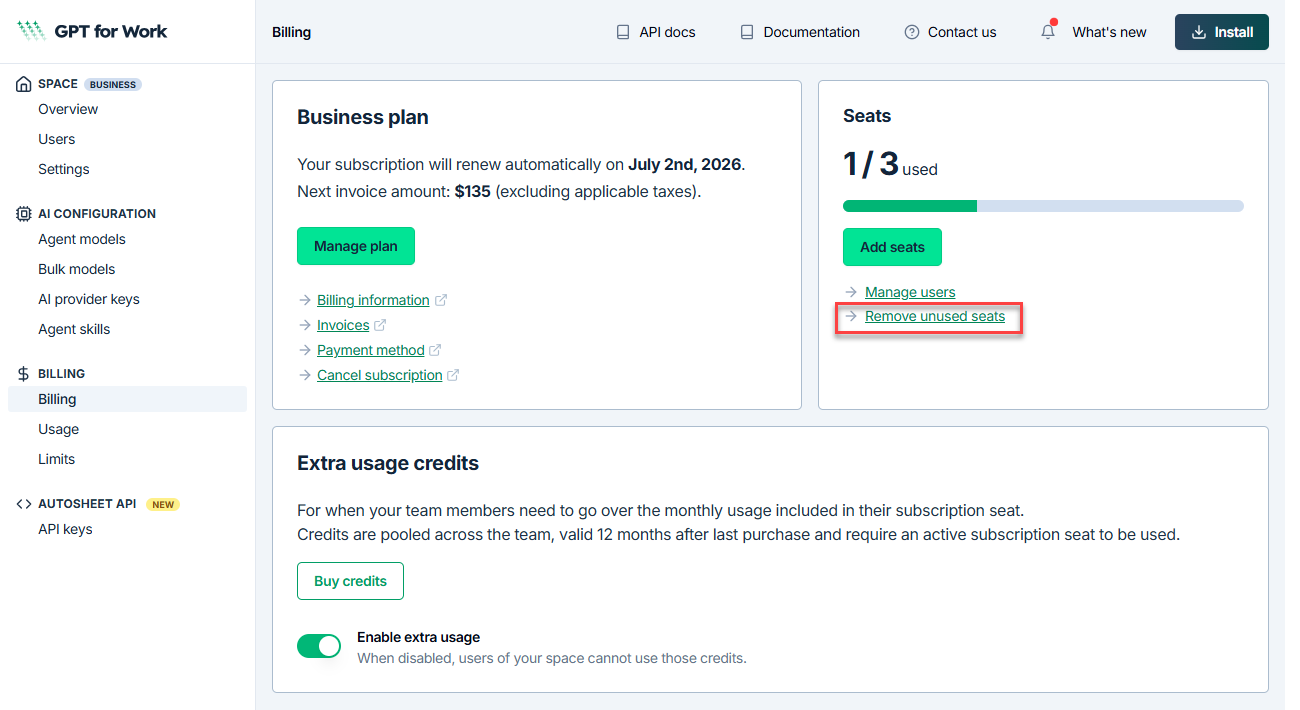The width and height of the screenshot is (1300, 710).
Task: Click the Buy credits button
Action: (x=350, y=581)
